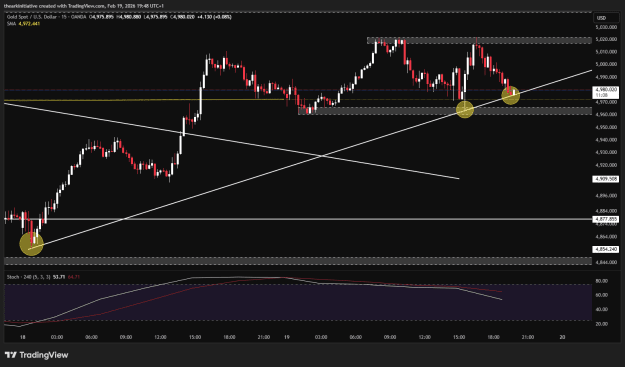Click the 20 date label on time axis

562,337
